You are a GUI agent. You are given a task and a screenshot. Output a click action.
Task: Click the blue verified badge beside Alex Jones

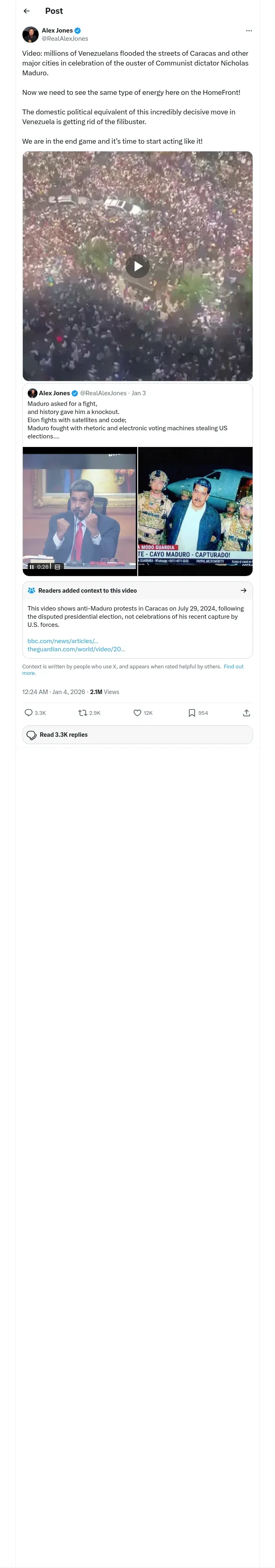click(x=77, y=31)
